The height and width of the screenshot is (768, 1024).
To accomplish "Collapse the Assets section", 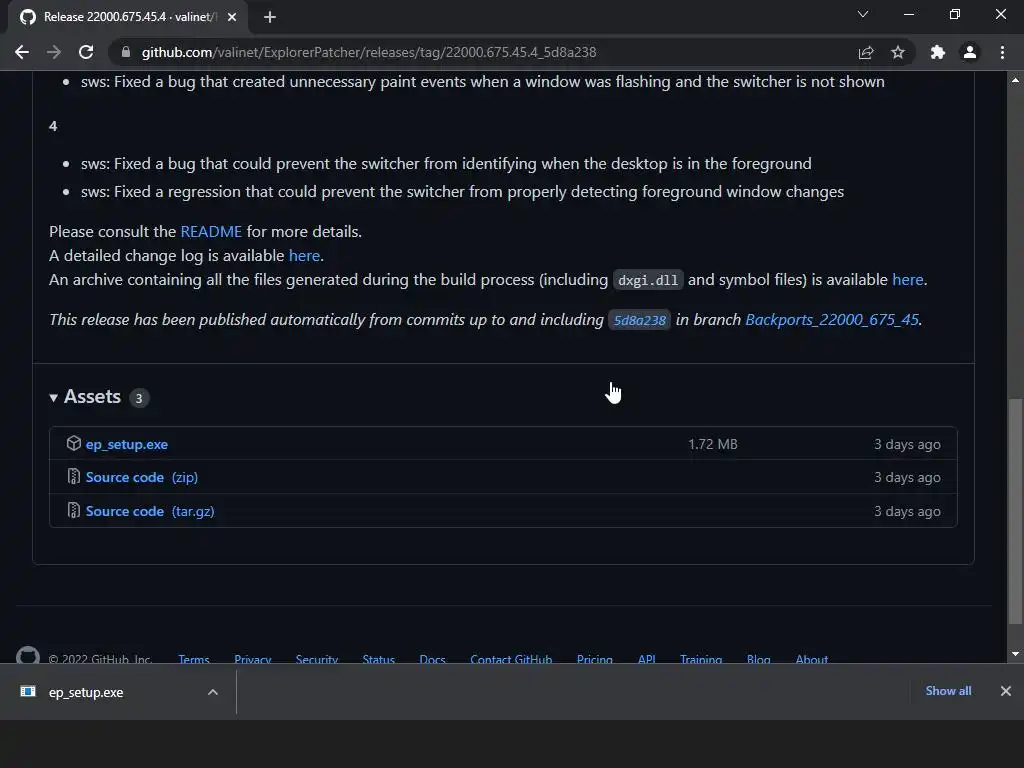I will click(x=85, y=397).
